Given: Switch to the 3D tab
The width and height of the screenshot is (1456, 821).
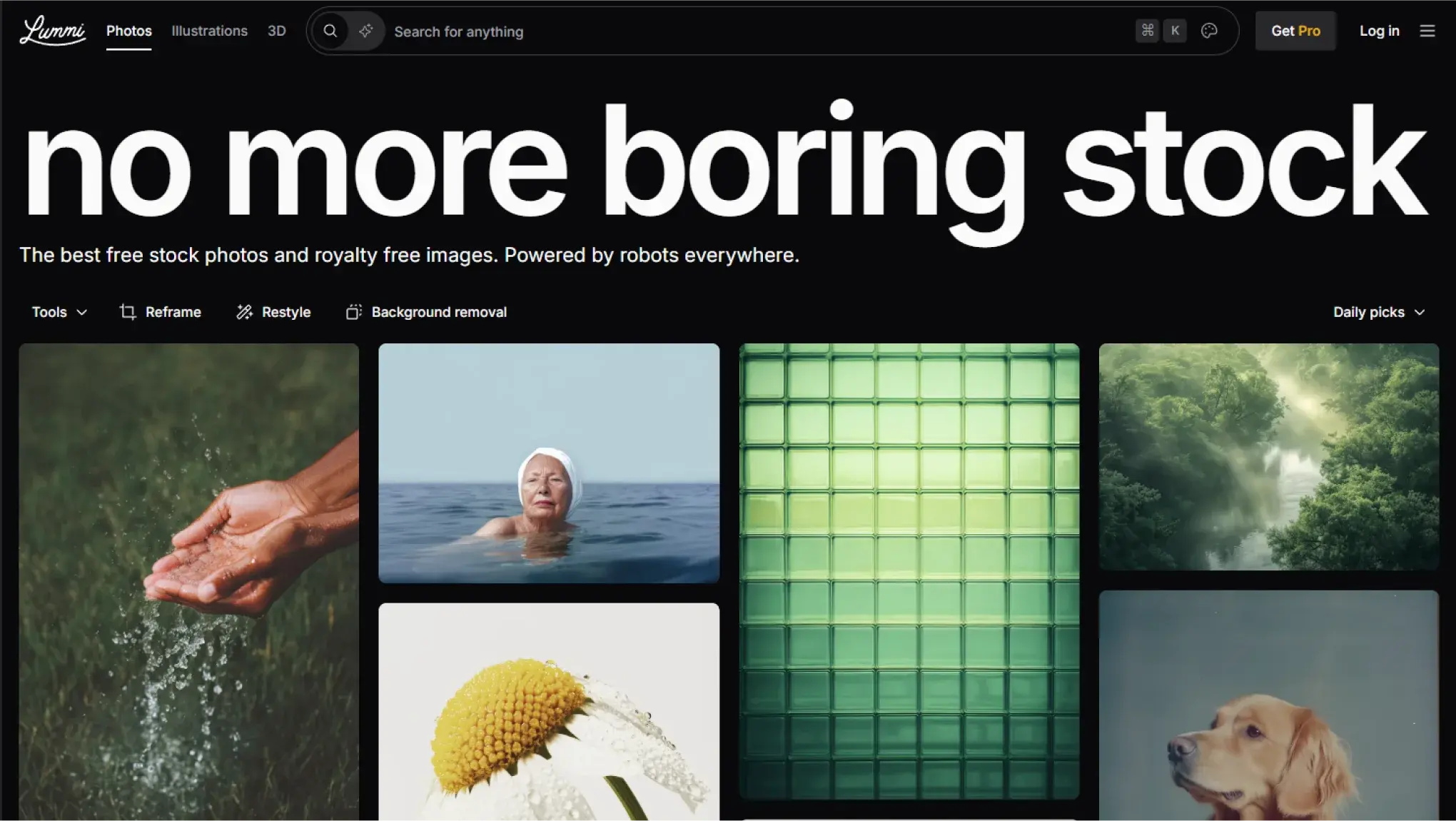Looking at the screenshot, I should 276,31.
